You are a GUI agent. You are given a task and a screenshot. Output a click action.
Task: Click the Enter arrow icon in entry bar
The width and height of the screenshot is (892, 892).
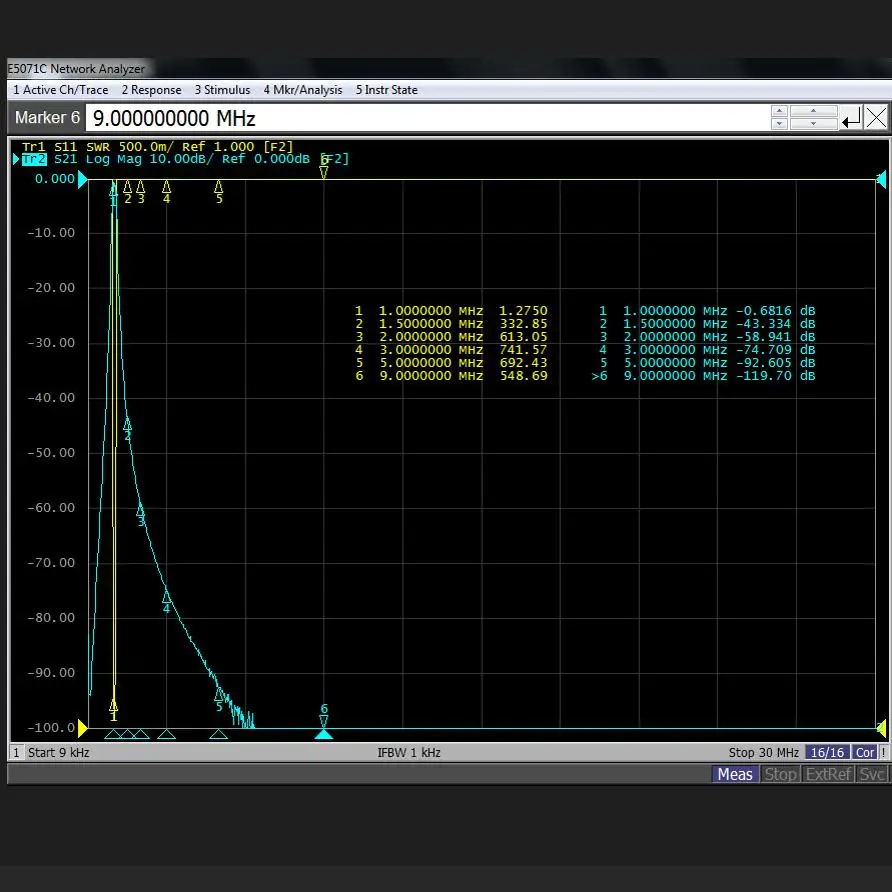pos(851,118)
